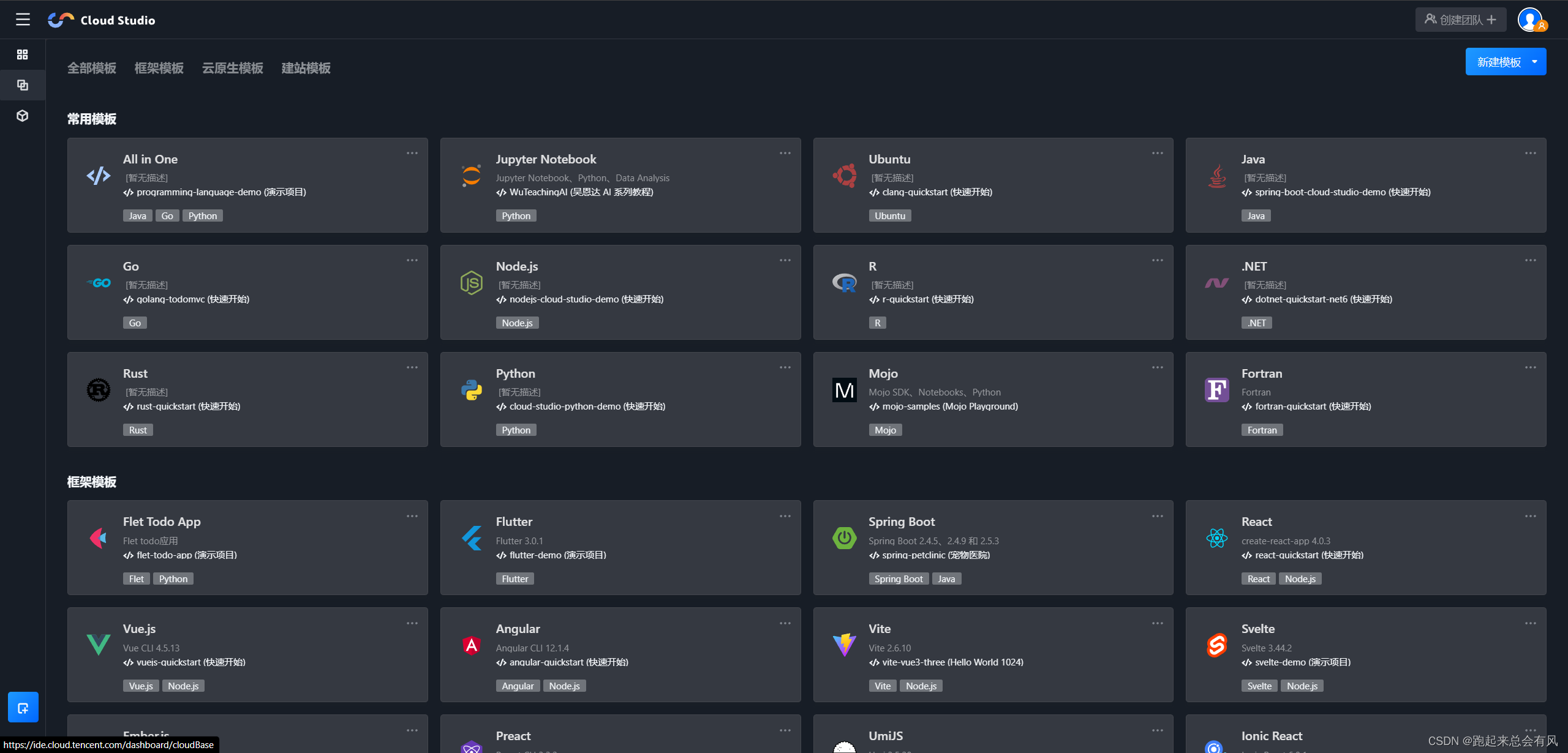1568x753 pixels.
Task: Open more options on All in One card
Action: (412, 153)
